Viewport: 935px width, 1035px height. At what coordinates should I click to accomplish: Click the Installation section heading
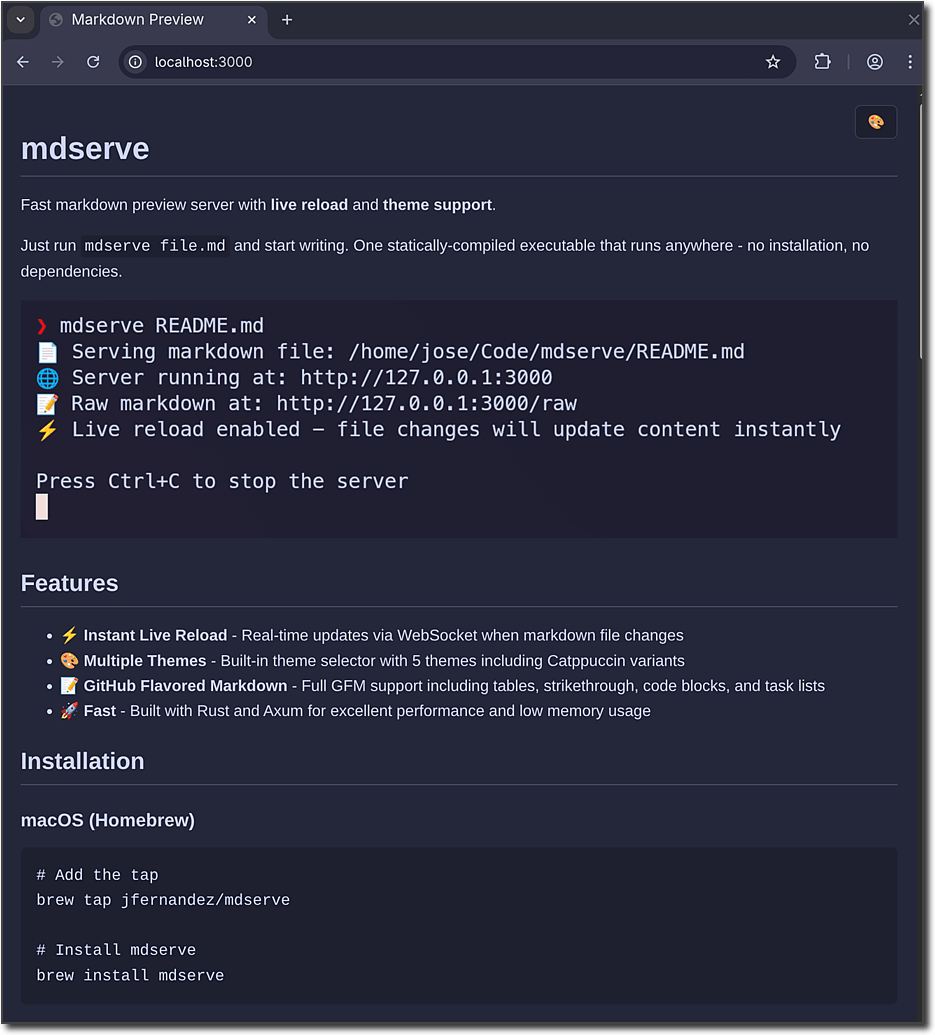click(x=82, y=761)
